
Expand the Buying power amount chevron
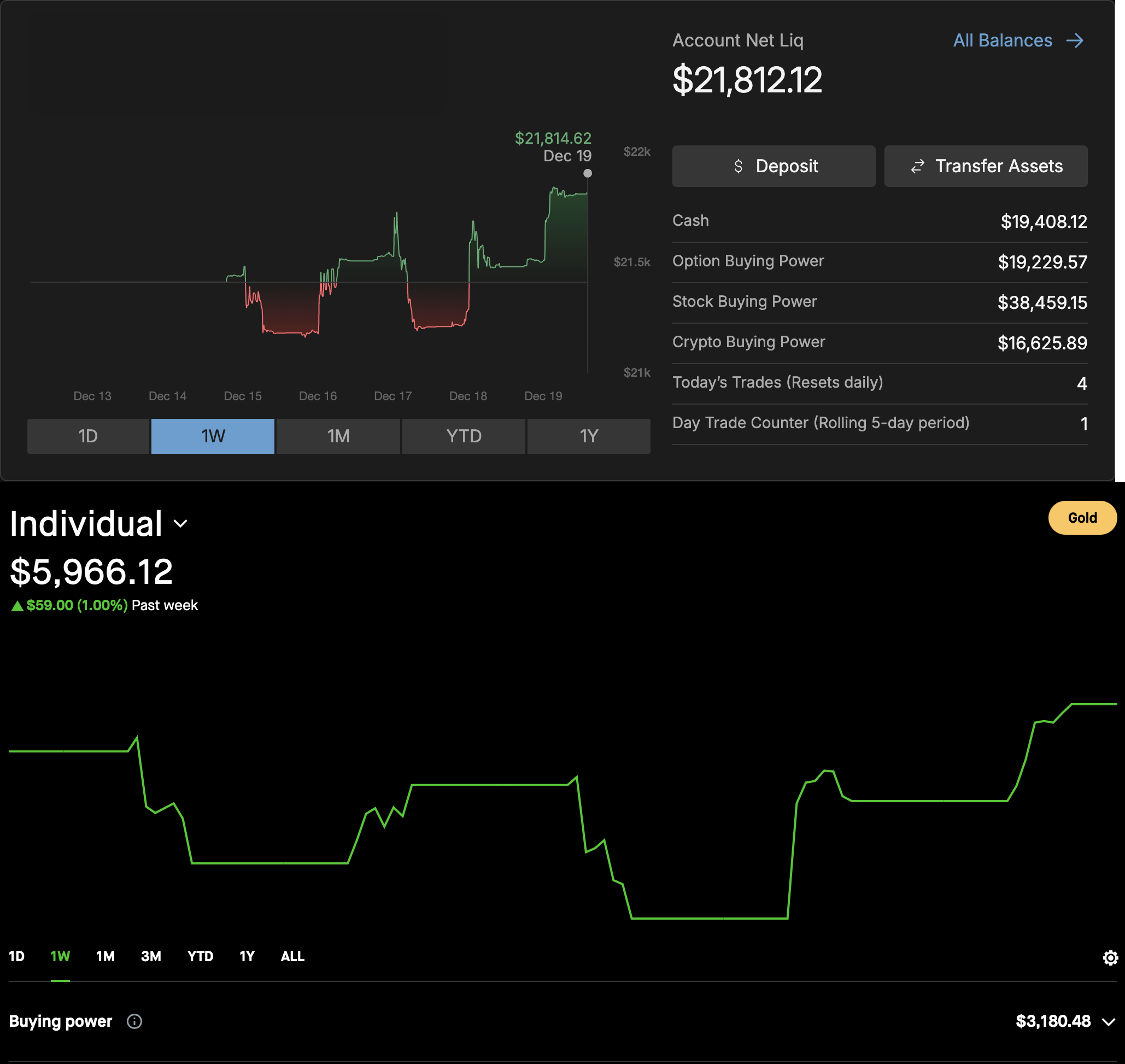point(1108,1022)
